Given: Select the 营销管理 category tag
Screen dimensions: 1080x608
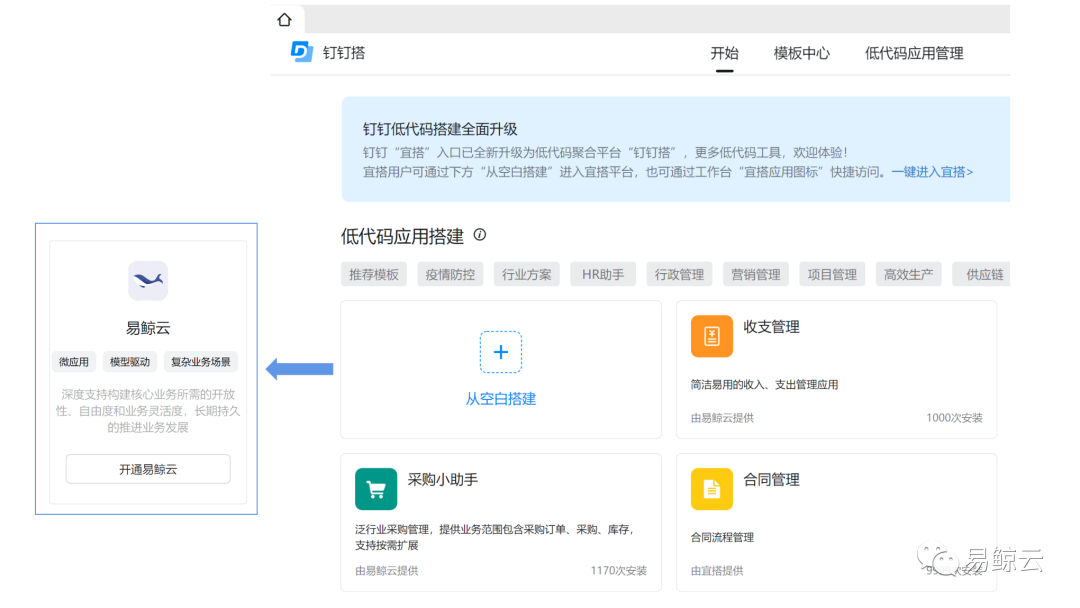Looking at the screenshot, I should point(756,274).
